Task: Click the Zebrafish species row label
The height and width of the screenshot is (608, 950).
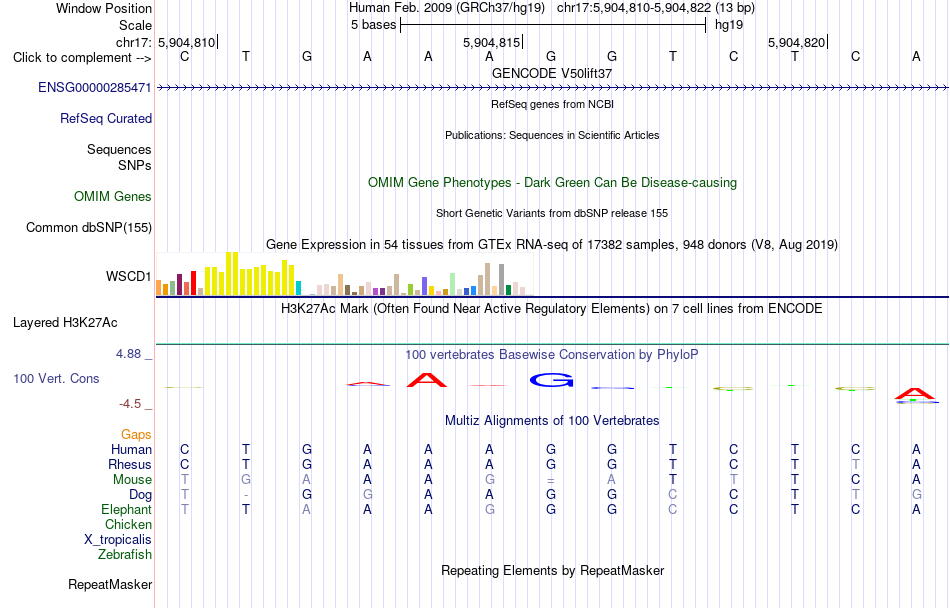Action: (125, 554)
